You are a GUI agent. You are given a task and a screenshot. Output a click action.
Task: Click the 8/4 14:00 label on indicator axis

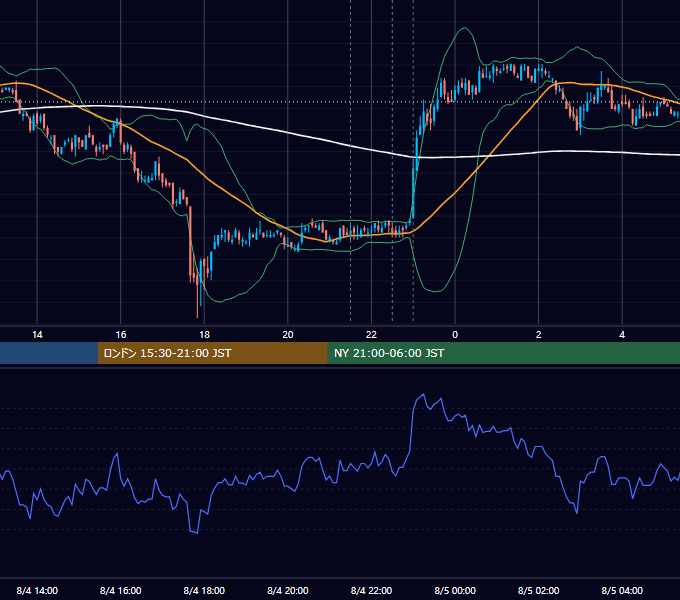pyautogui.click(x=37, y=591)
